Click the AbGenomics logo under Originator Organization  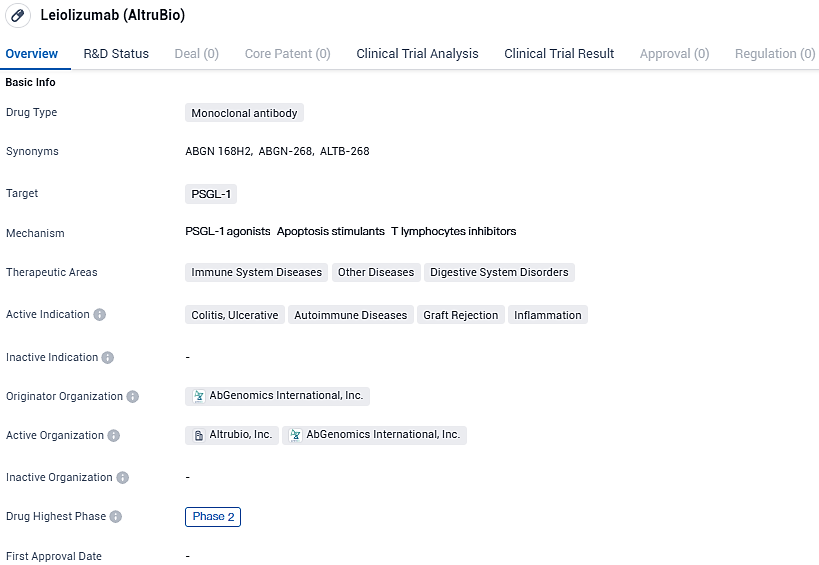pyautogui.click(x=199, y=396)
